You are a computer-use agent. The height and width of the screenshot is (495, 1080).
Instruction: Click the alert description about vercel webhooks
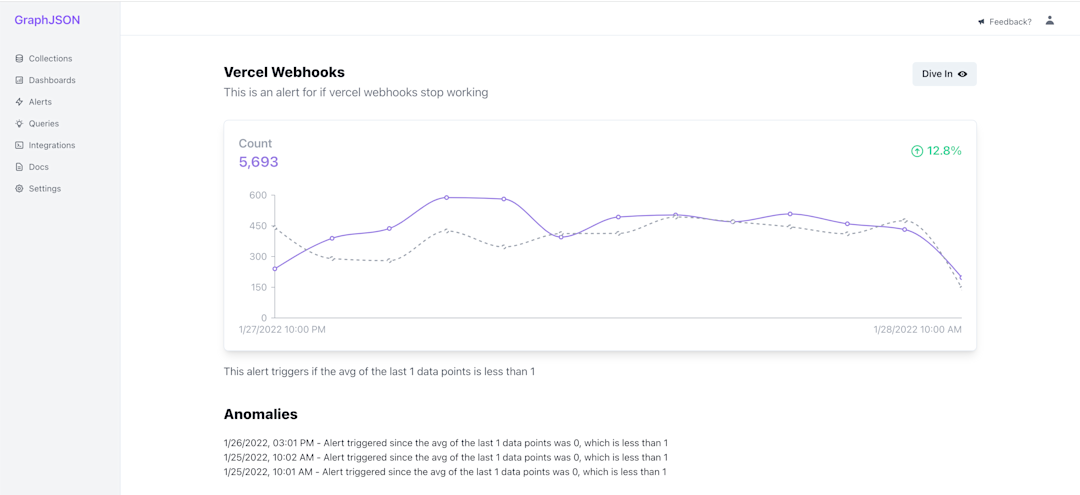356,92
